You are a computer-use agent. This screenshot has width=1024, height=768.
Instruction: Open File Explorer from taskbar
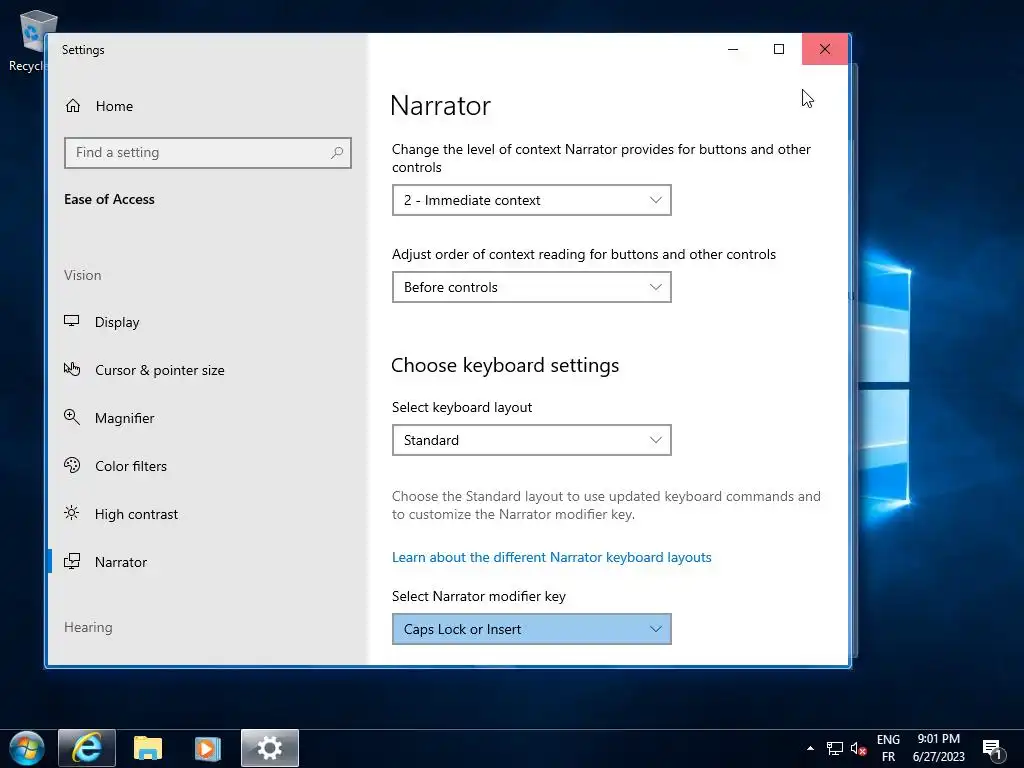point(148,748)
